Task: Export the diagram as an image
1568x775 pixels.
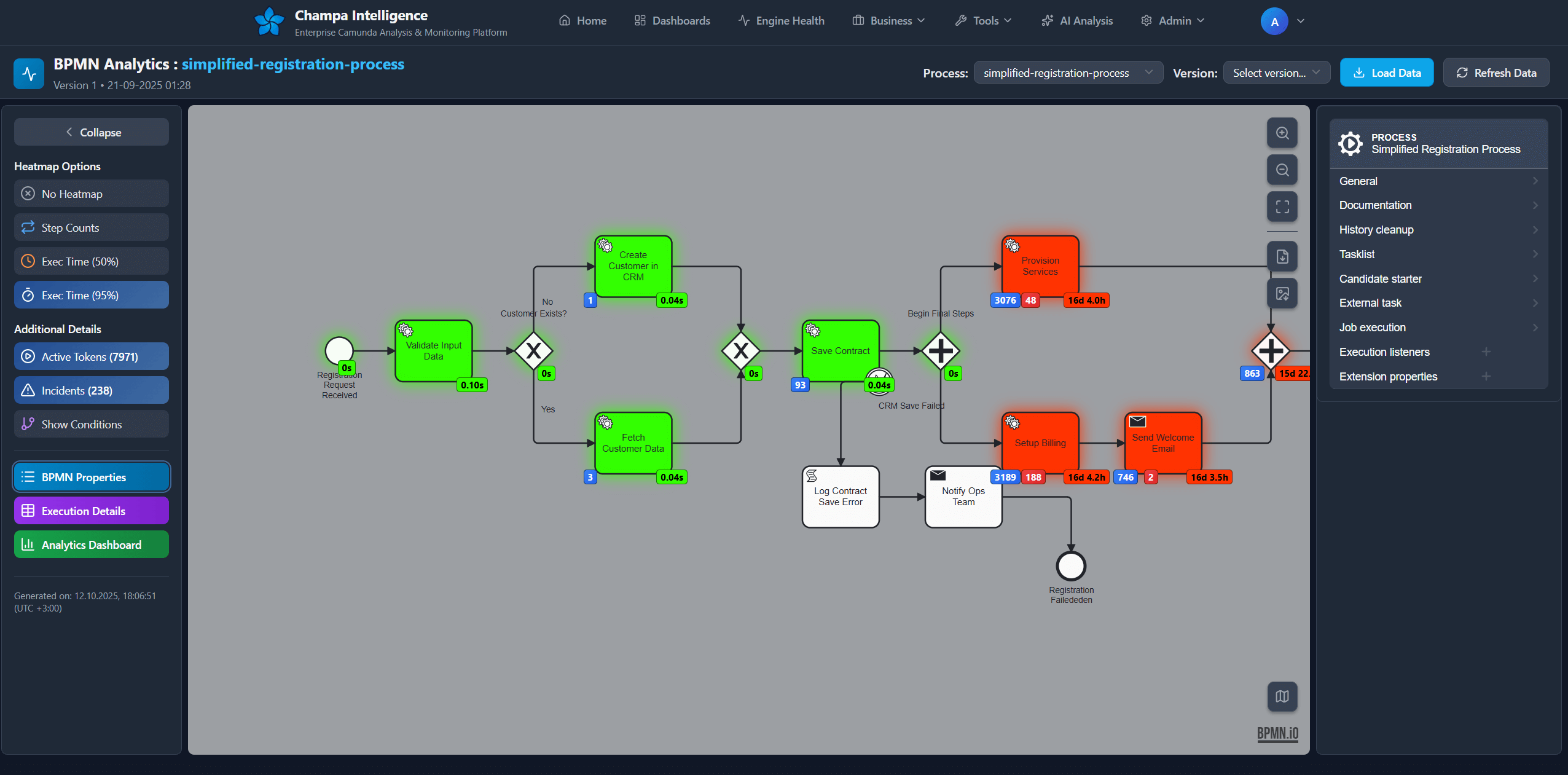Action: (x=1282, y=294)
